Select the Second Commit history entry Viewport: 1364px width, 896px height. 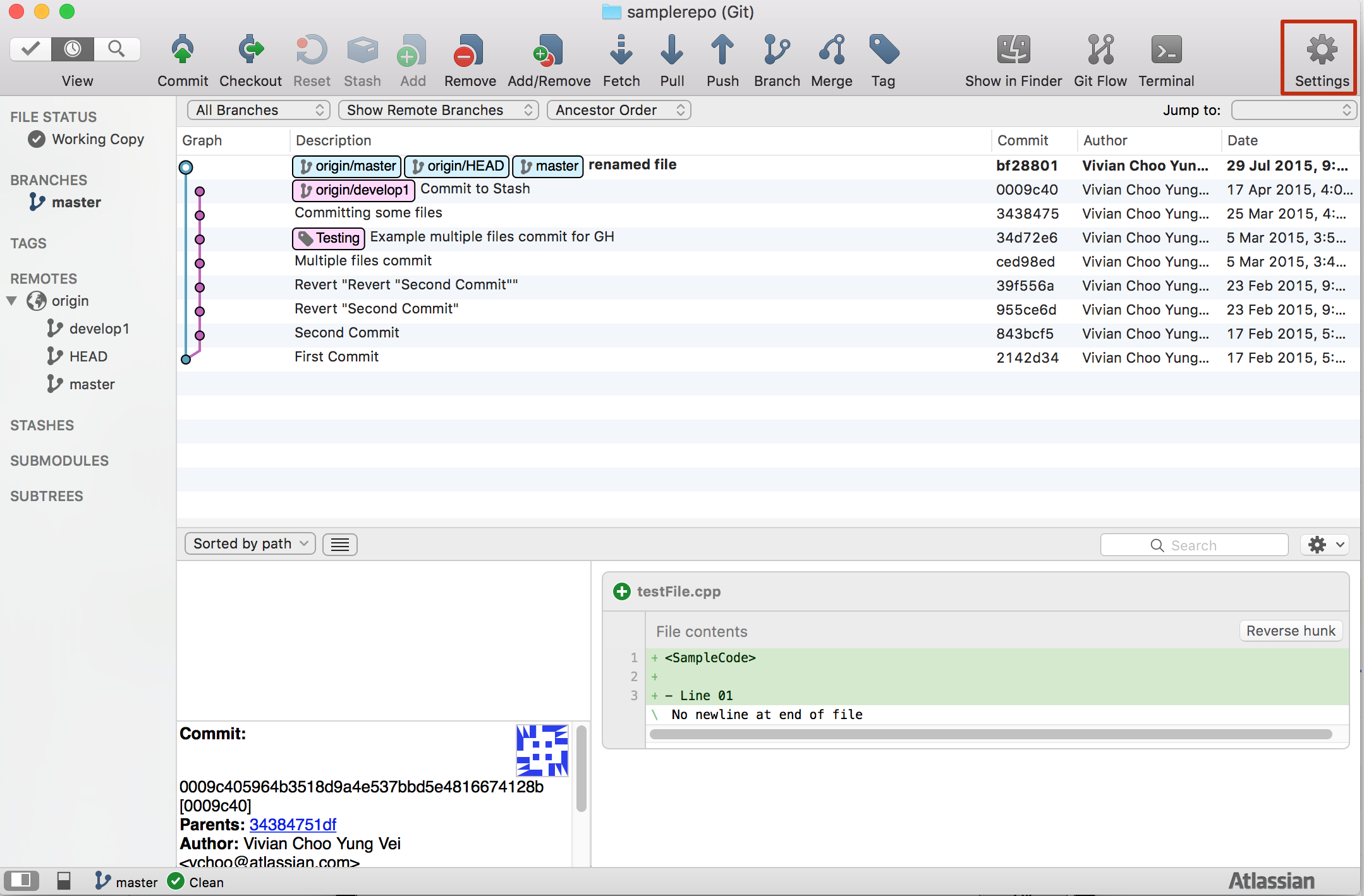[x=347, y=332]
